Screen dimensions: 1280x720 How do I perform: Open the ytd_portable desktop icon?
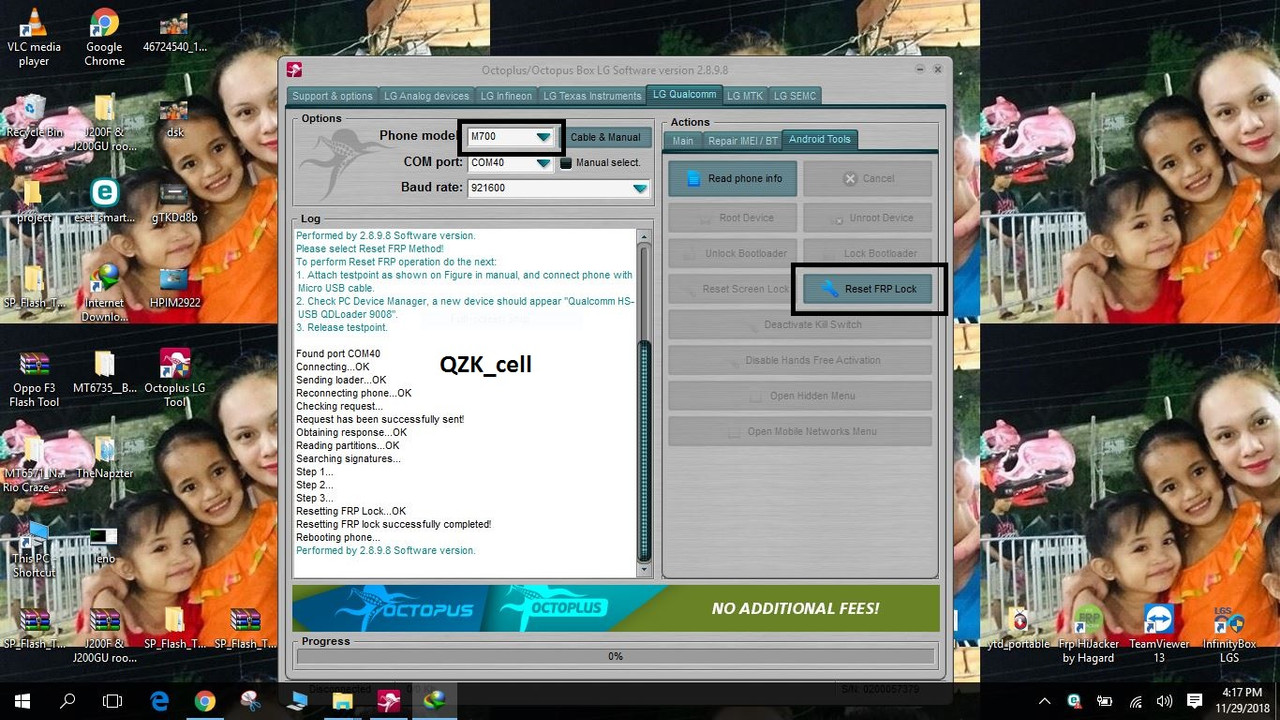pos(1019,627)
